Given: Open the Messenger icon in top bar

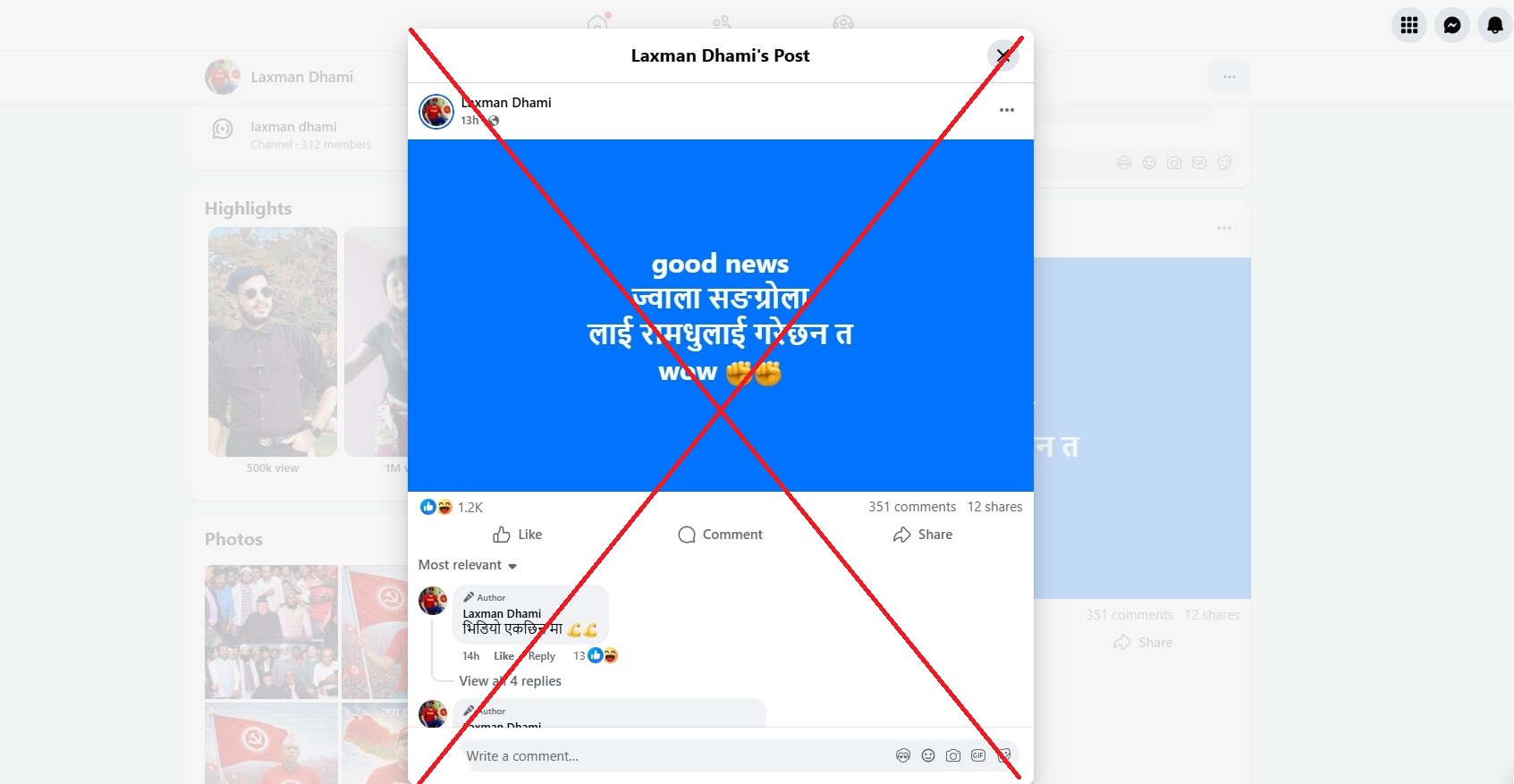Looking at the screenshot, I should tap(1452, 25).
